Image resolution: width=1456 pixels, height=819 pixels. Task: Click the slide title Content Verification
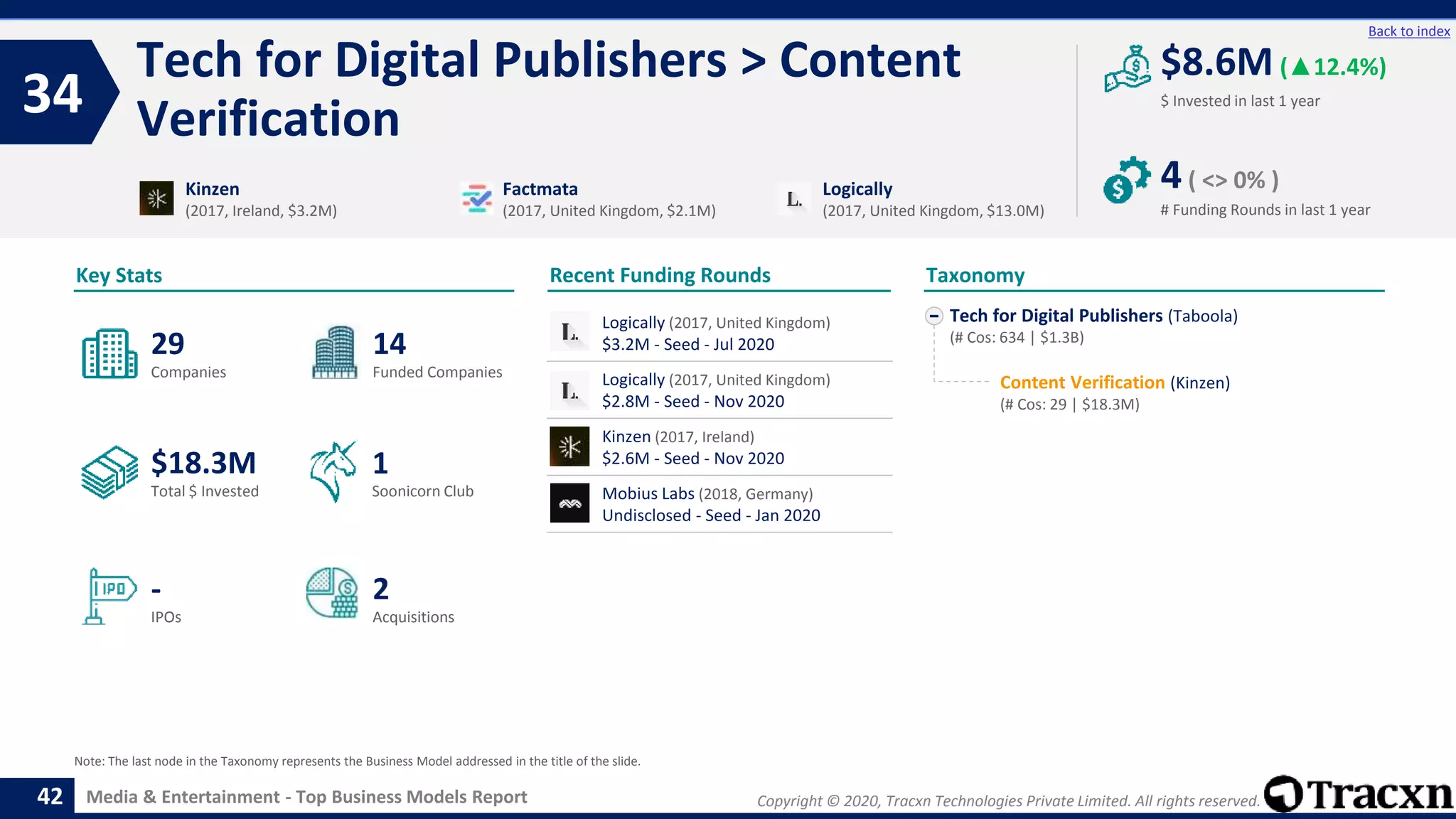[548, 89]
